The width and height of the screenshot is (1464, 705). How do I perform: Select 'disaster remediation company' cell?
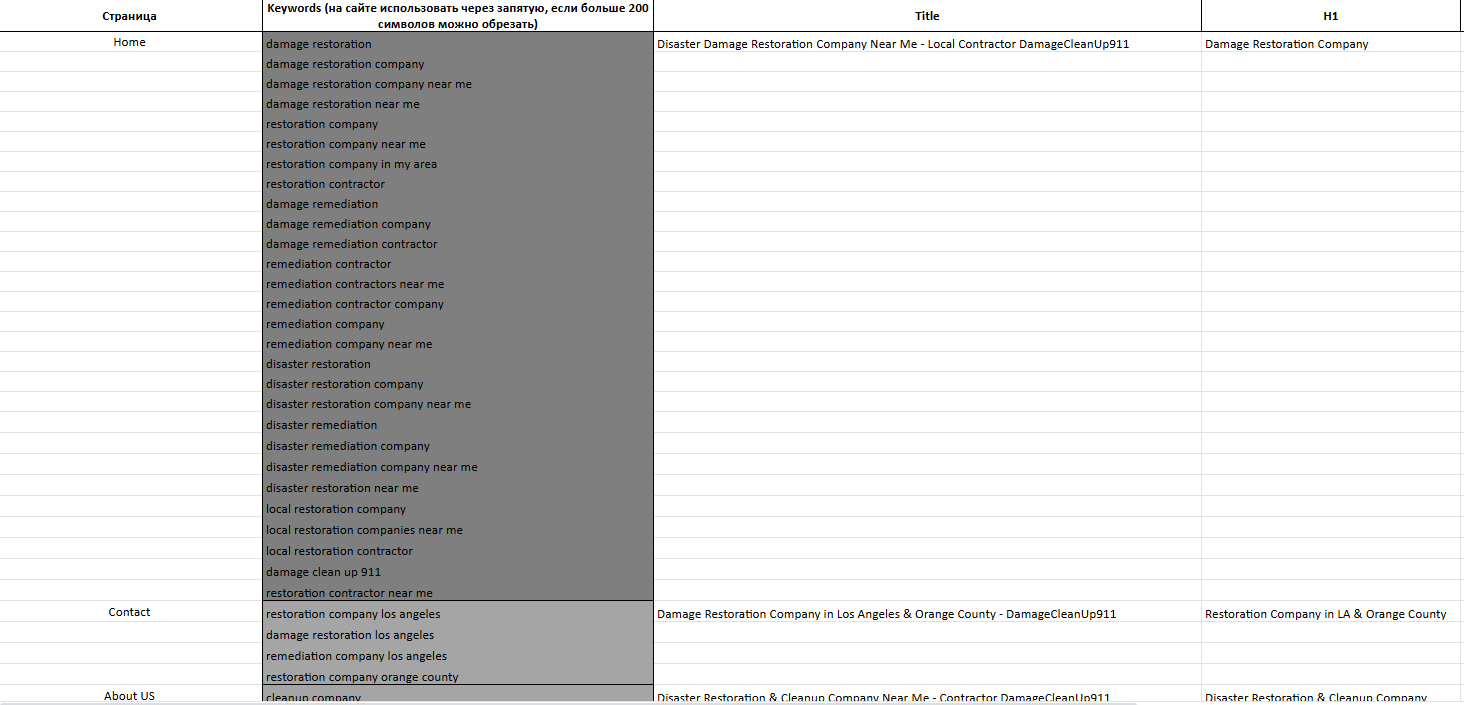pyautogui.click(x=458, y=446)
